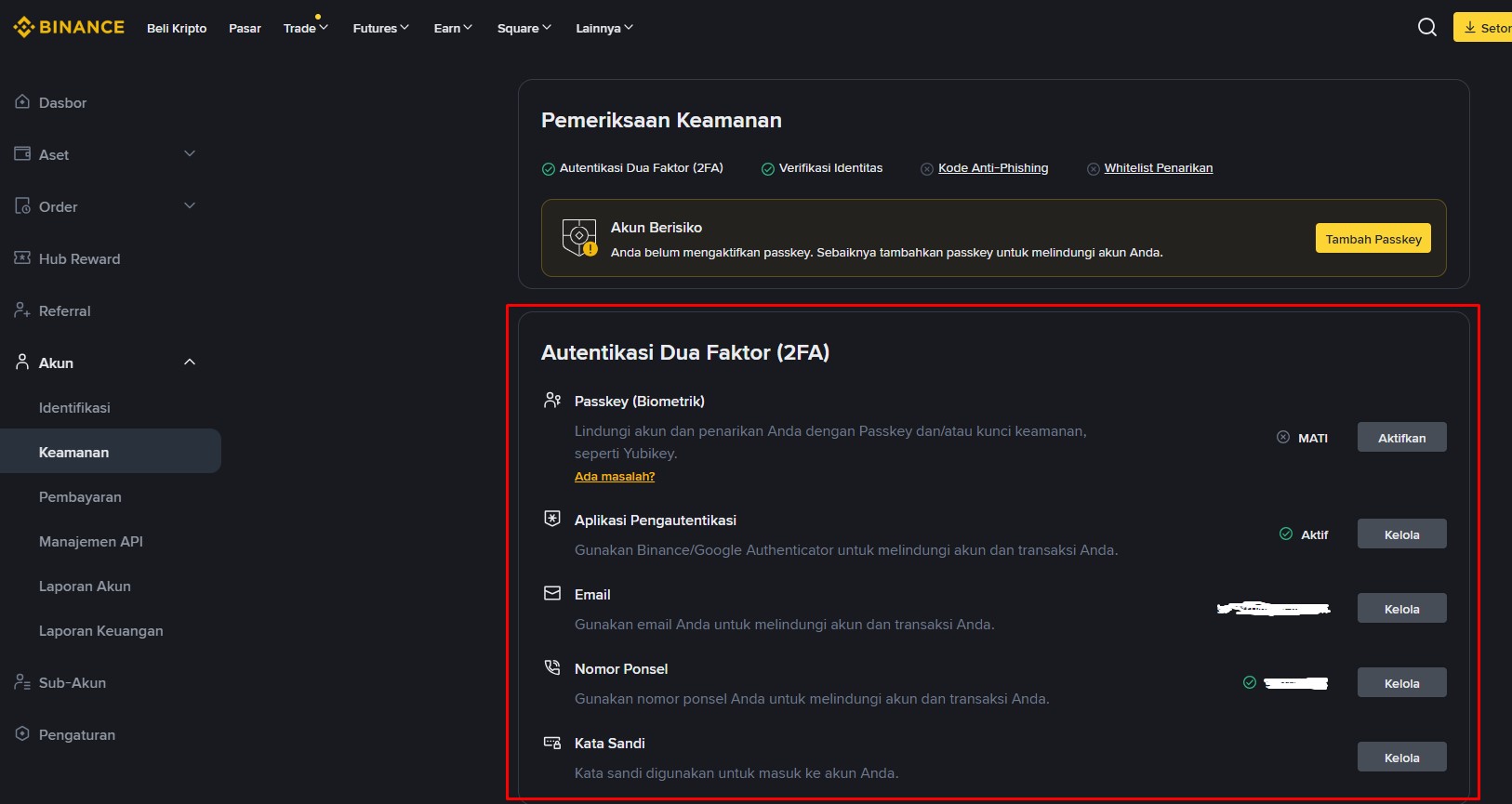Screen dimensions: 1512x804
Task: Go to Pembayaran in sidebar
Action: point(80,496)
